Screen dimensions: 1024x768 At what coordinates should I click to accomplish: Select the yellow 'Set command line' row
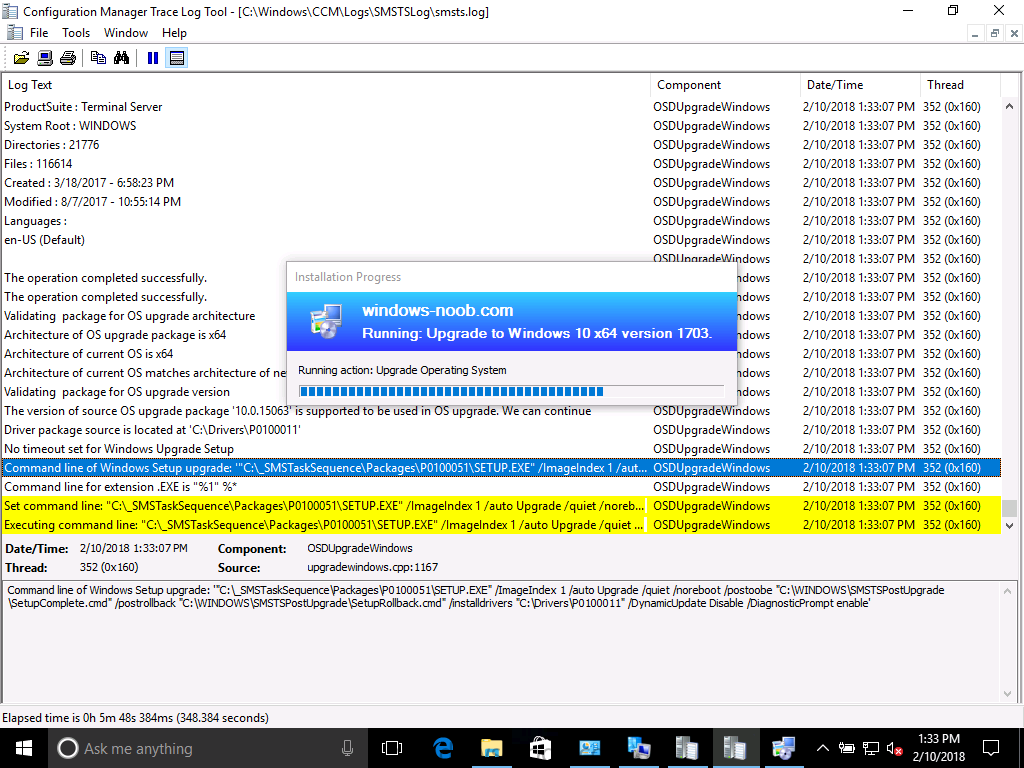pos(501,505)
